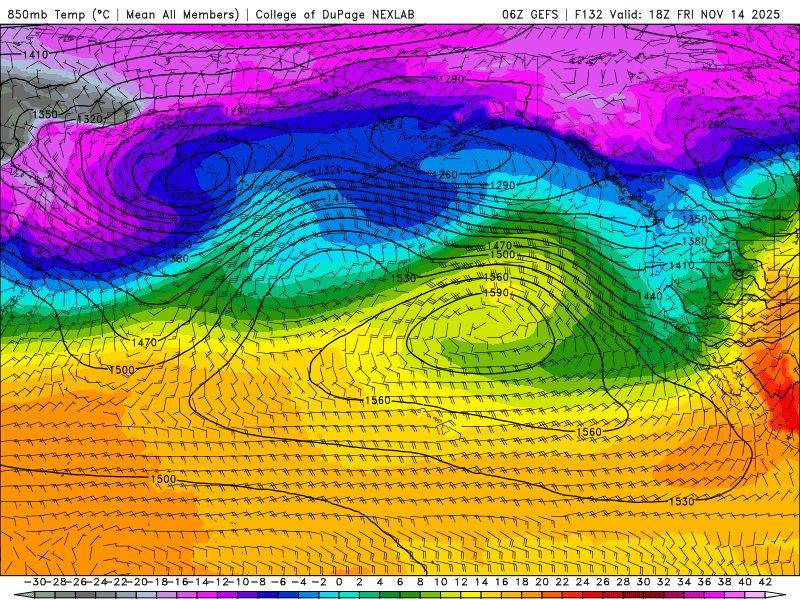
Task: Click the 24 value on the color scale
Action: tap(583, 582)
